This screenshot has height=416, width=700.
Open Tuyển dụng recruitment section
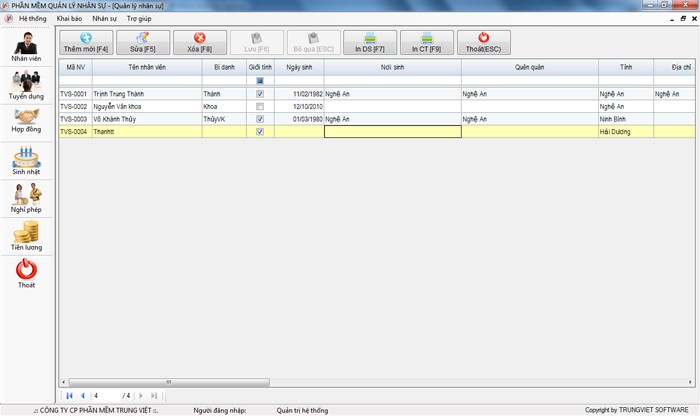click(x=27, y=84)
